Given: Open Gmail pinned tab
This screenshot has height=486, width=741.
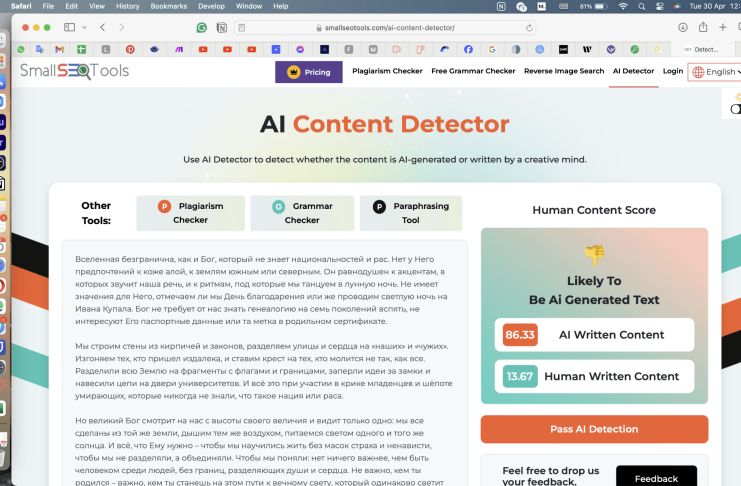Looking at the screenshot, I should [x=60, y=49].
